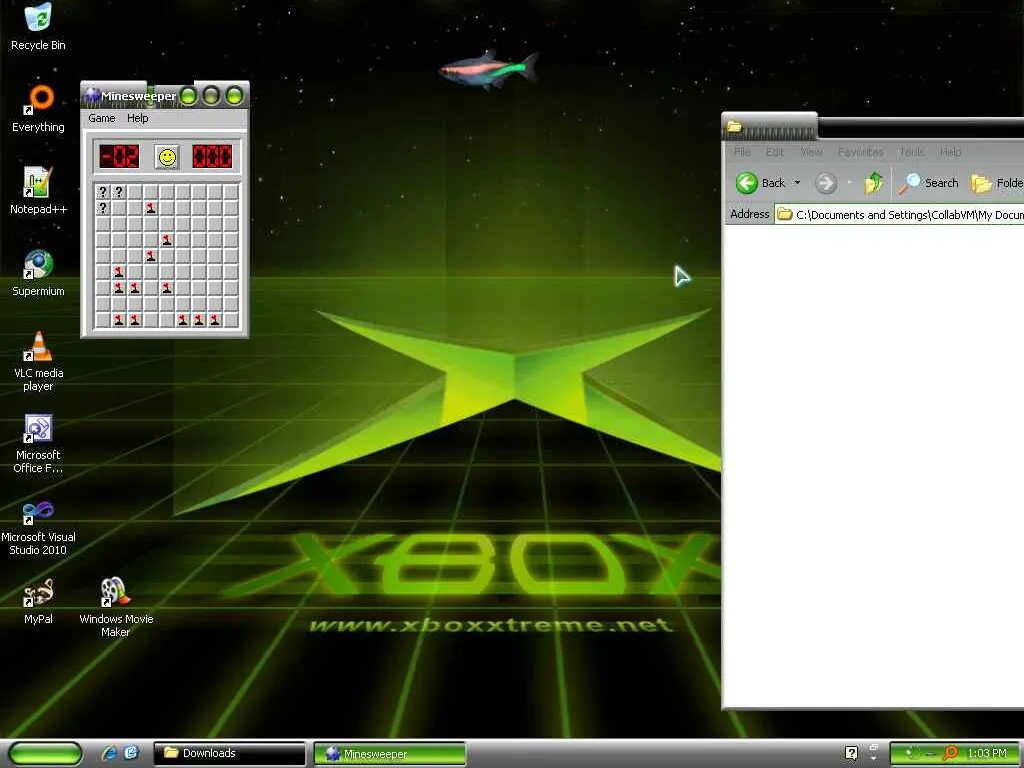
Task: Click the question mark icon in the taskbar
Action: click(851, 753)
